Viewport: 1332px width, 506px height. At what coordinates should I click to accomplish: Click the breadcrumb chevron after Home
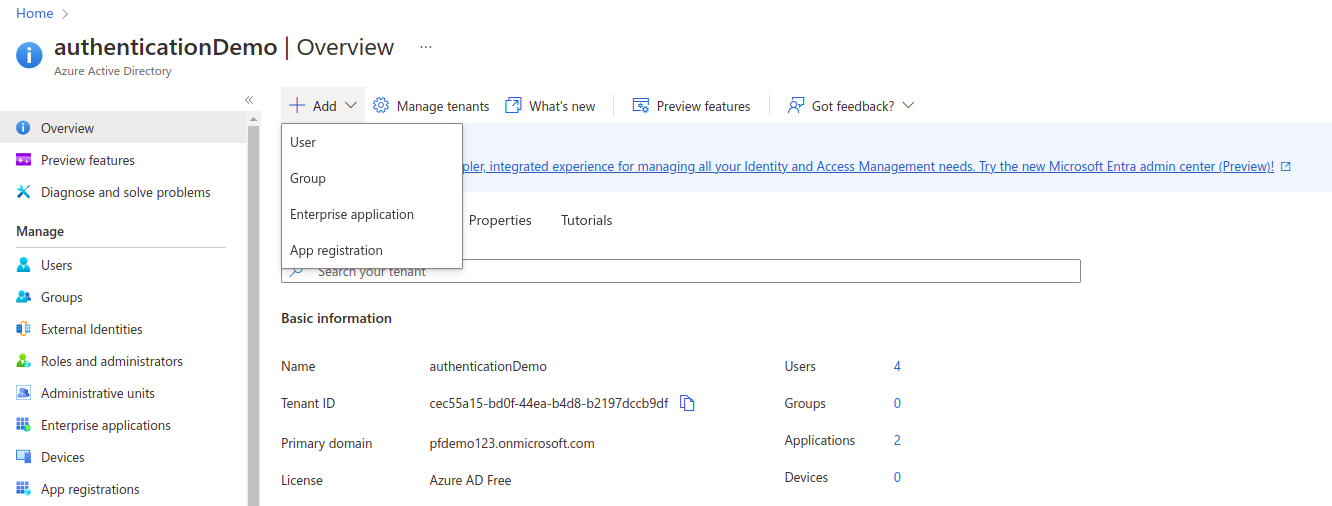click(x=66, y=14)
